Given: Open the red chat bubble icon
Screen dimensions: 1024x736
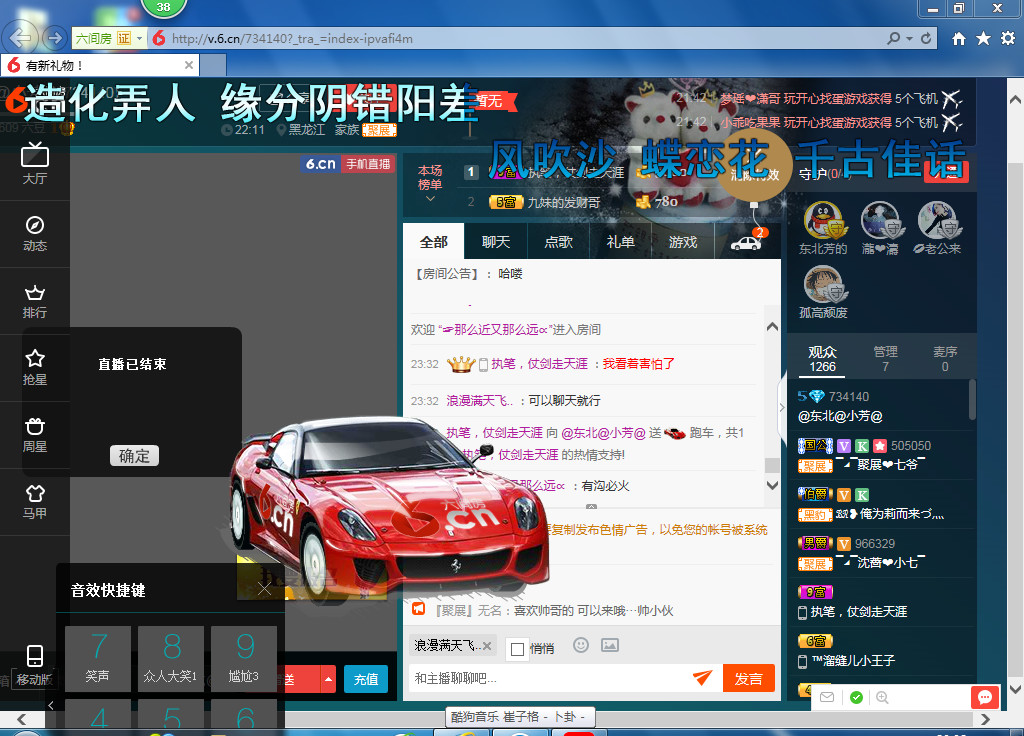Looking at the screenshot, I should [x=985, y=697].
